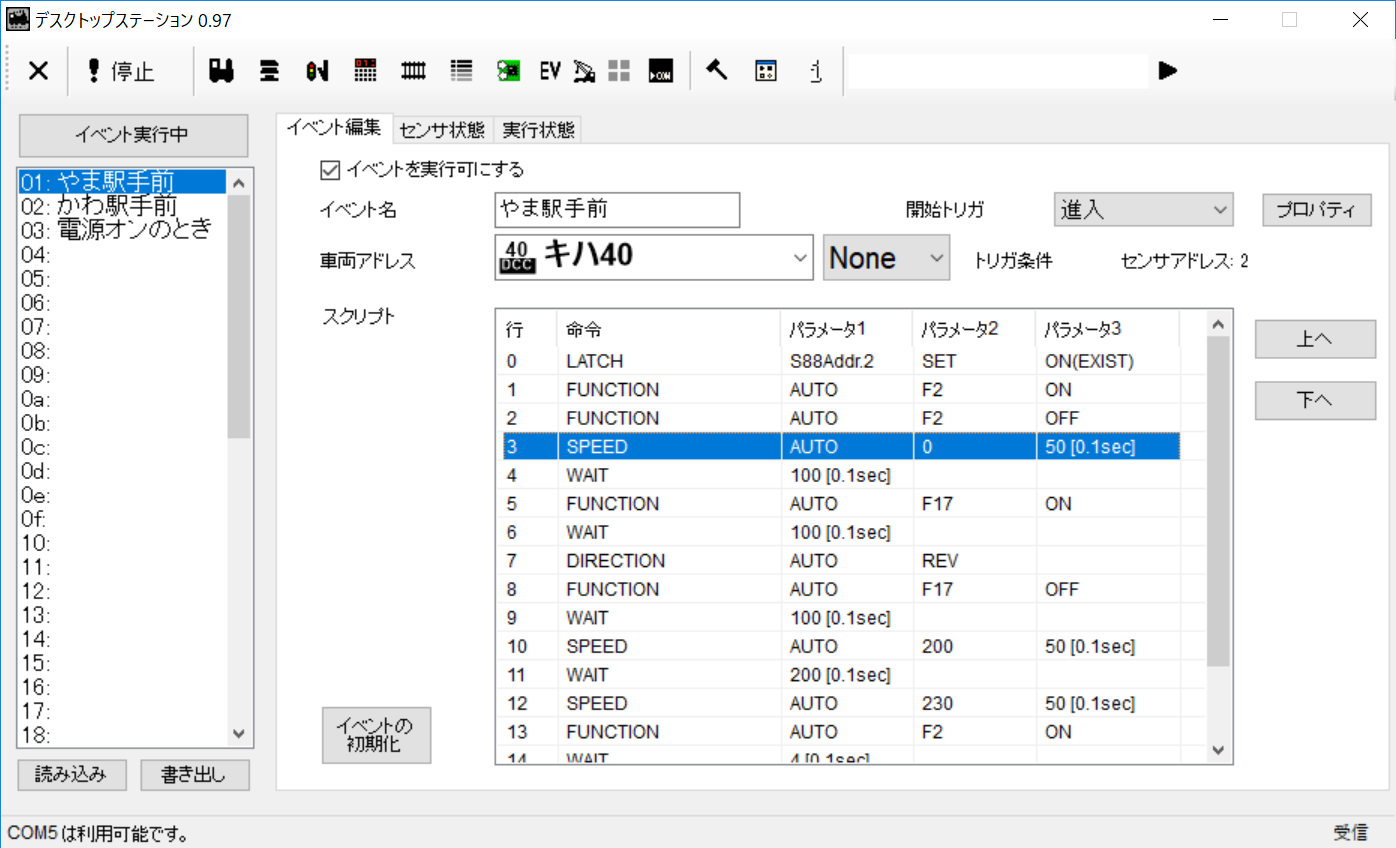Click the 停止 emergency stop button
Viewport: 1396px width, 848px height.
point(122,70)
